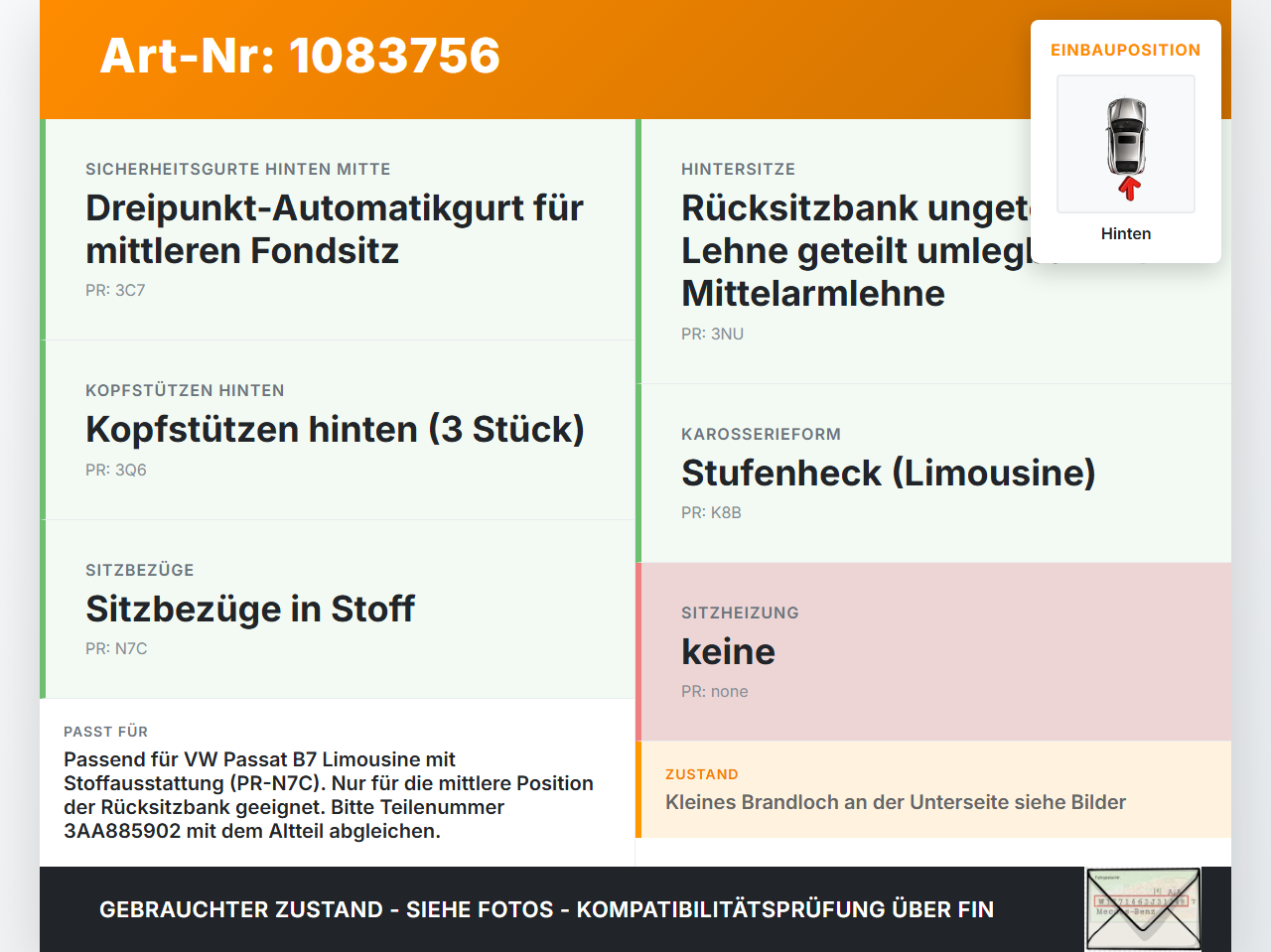Click the PR: 3NU code
Image resolution: width=1271 pixels, height=952 pixels.
(x=712, y=334)
